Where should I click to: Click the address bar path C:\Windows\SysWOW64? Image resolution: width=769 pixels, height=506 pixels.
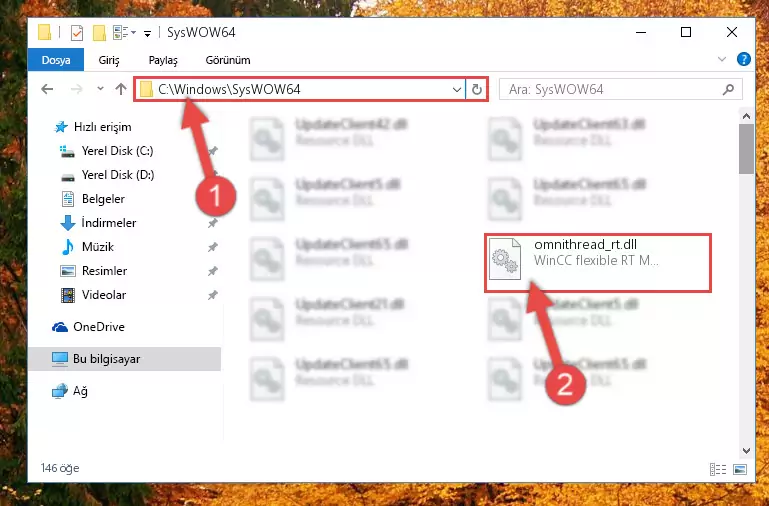(x=229, y=89)
